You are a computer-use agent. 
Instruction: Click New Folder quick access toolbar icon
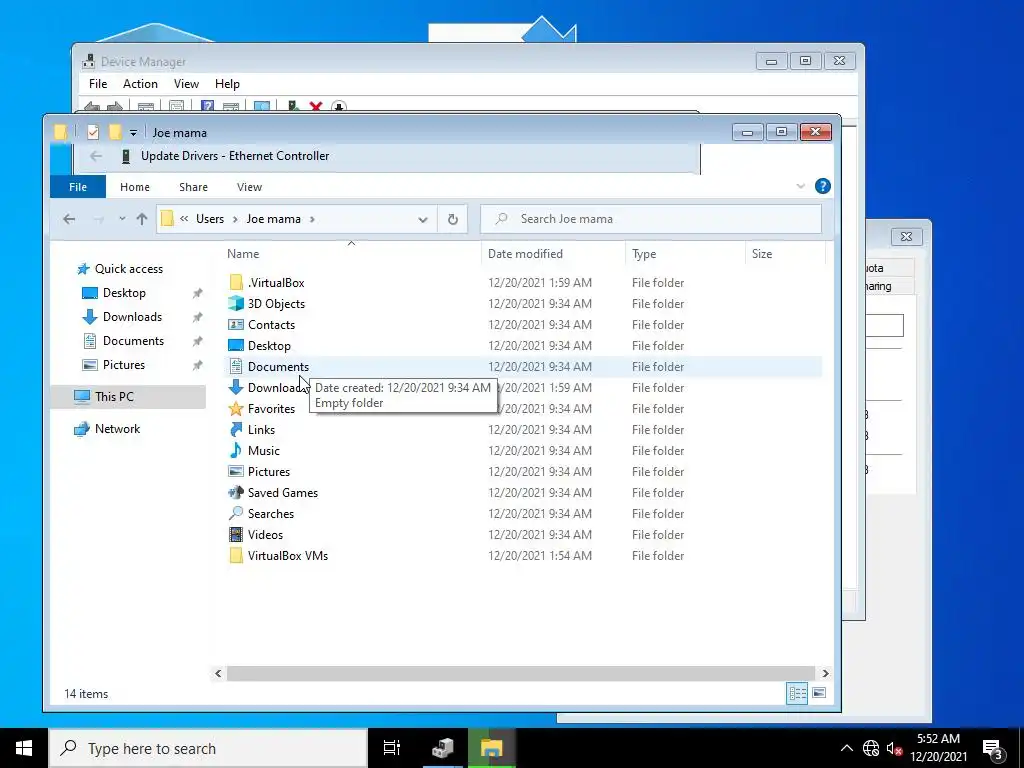(x=115, y=133)
